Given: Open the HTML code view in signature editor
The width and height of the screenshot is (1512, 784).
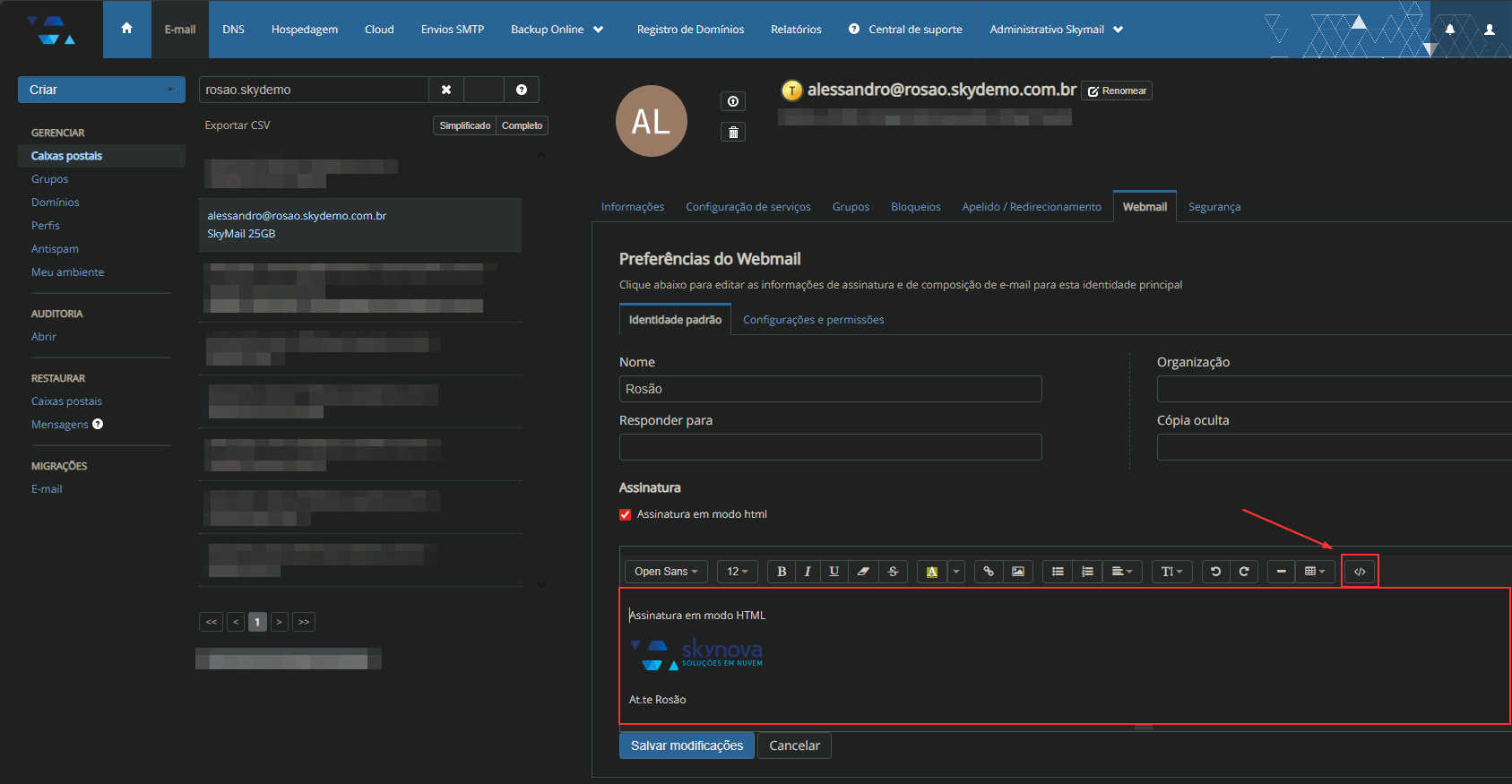Looking at the screenshot, I should tap(1359, 572).
